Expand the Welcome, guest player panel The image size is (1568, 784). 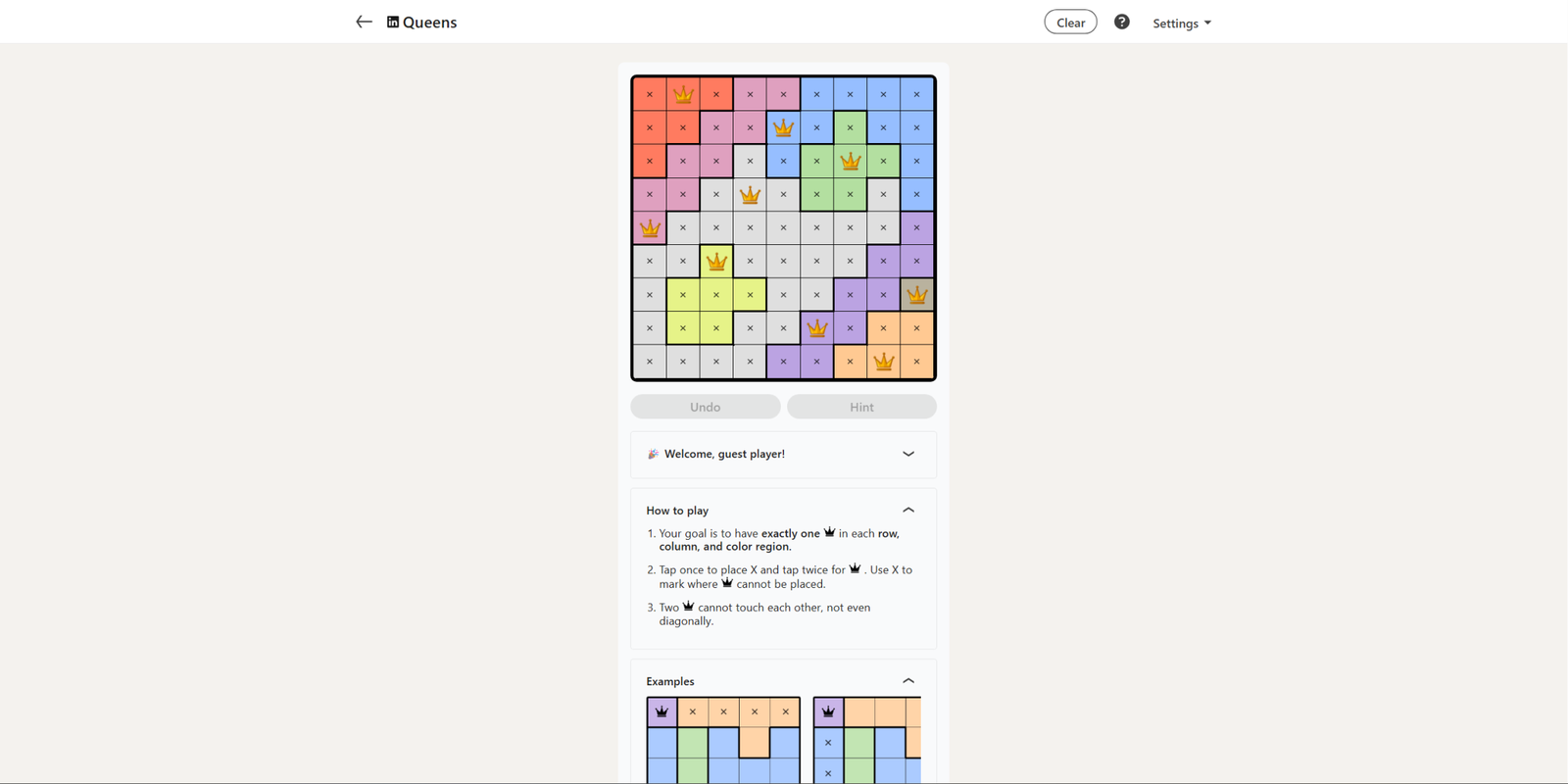[908, 454]
